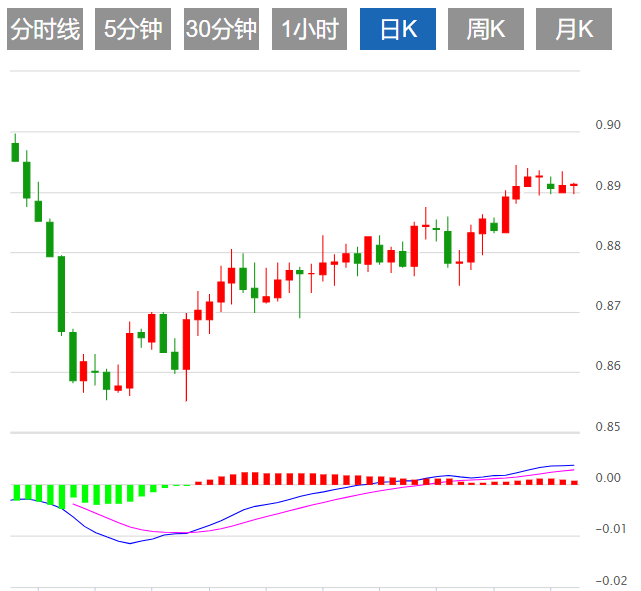Click the last red candlestick on the chart
This screenshot has width=641, height=591.
pos(574,185)
